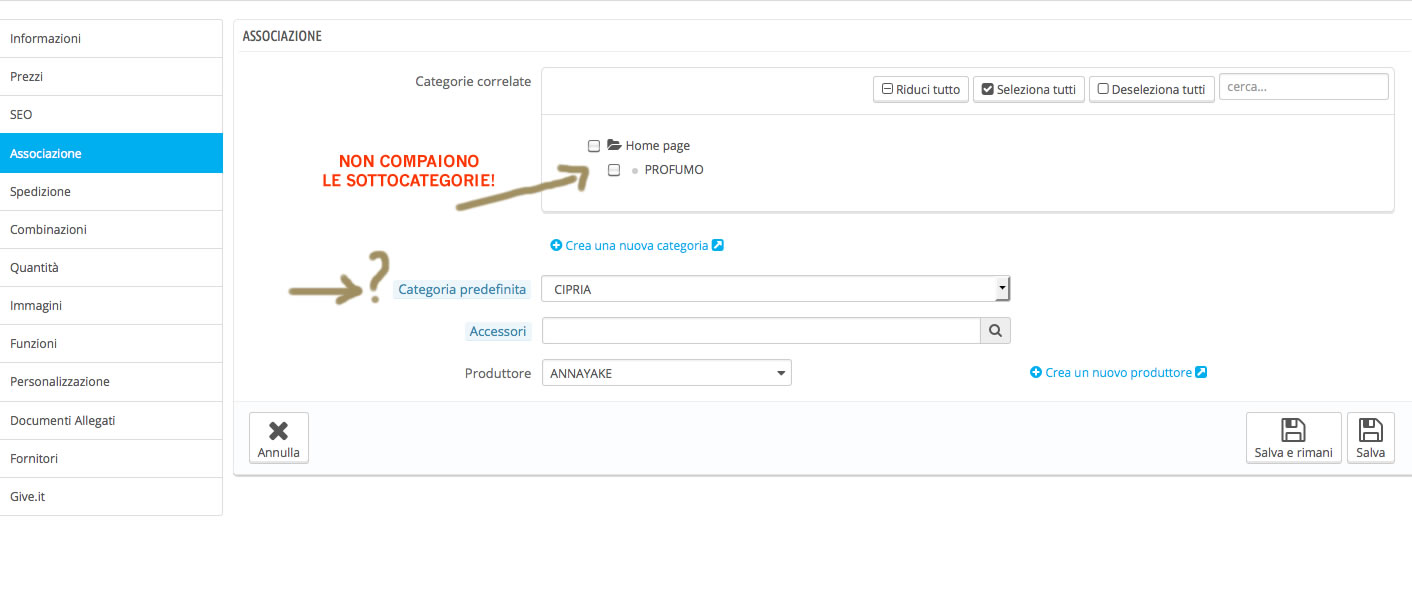Screen dimensions: 1412x593
Task: Click the floppy icon on Salva e rimani
Action: pyautogui.click(x=1293, y=430)
